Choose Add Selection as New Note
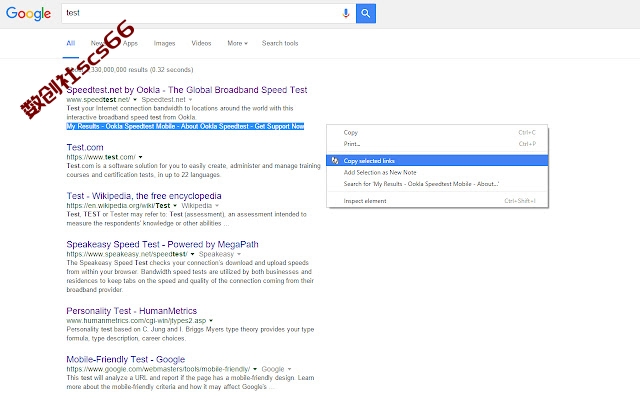 point(437,172)
